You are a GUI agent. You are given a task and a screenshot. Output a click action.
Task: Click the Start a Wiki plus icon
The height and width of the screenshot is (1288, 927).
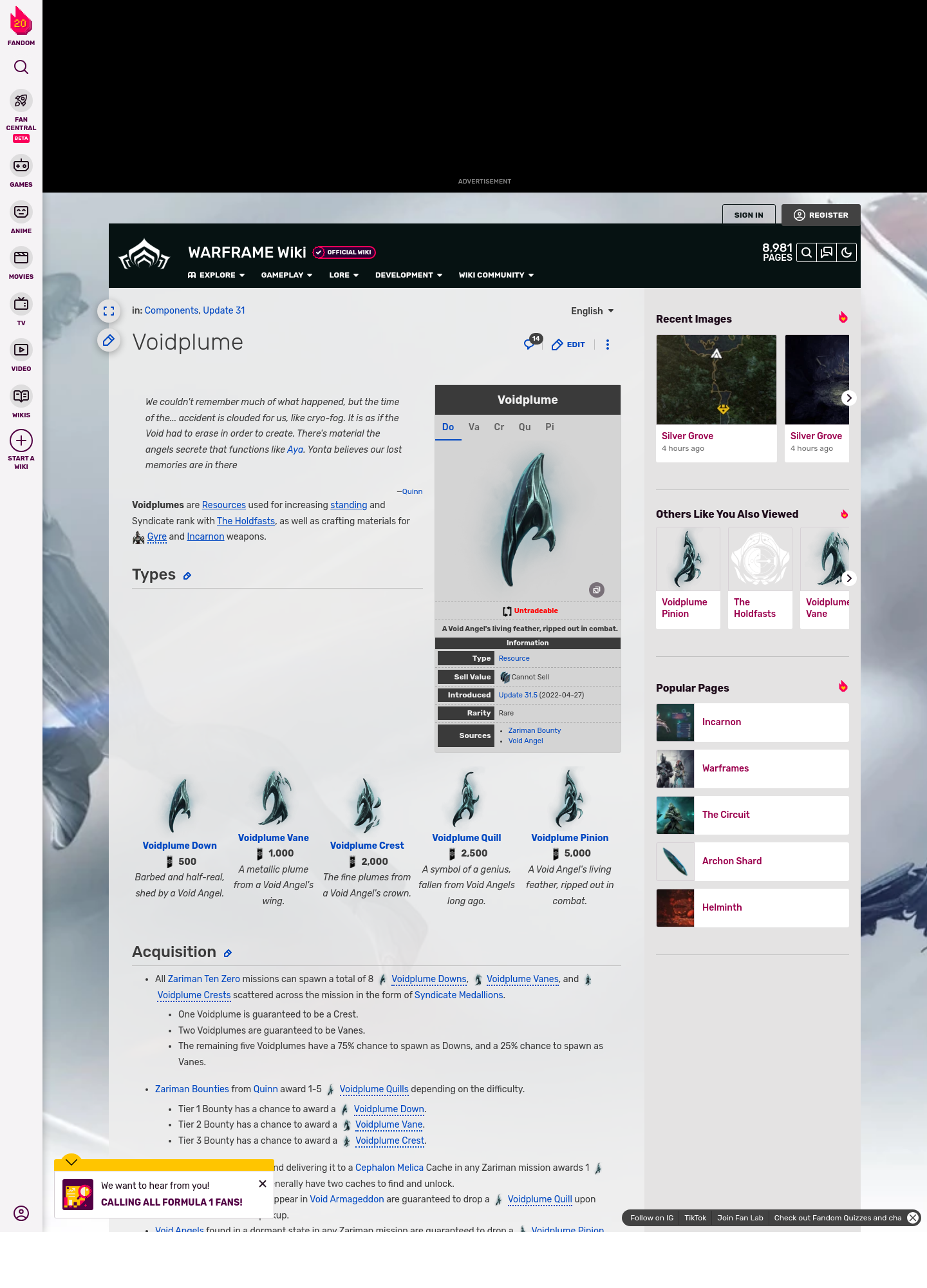click(x=21, y=440)
